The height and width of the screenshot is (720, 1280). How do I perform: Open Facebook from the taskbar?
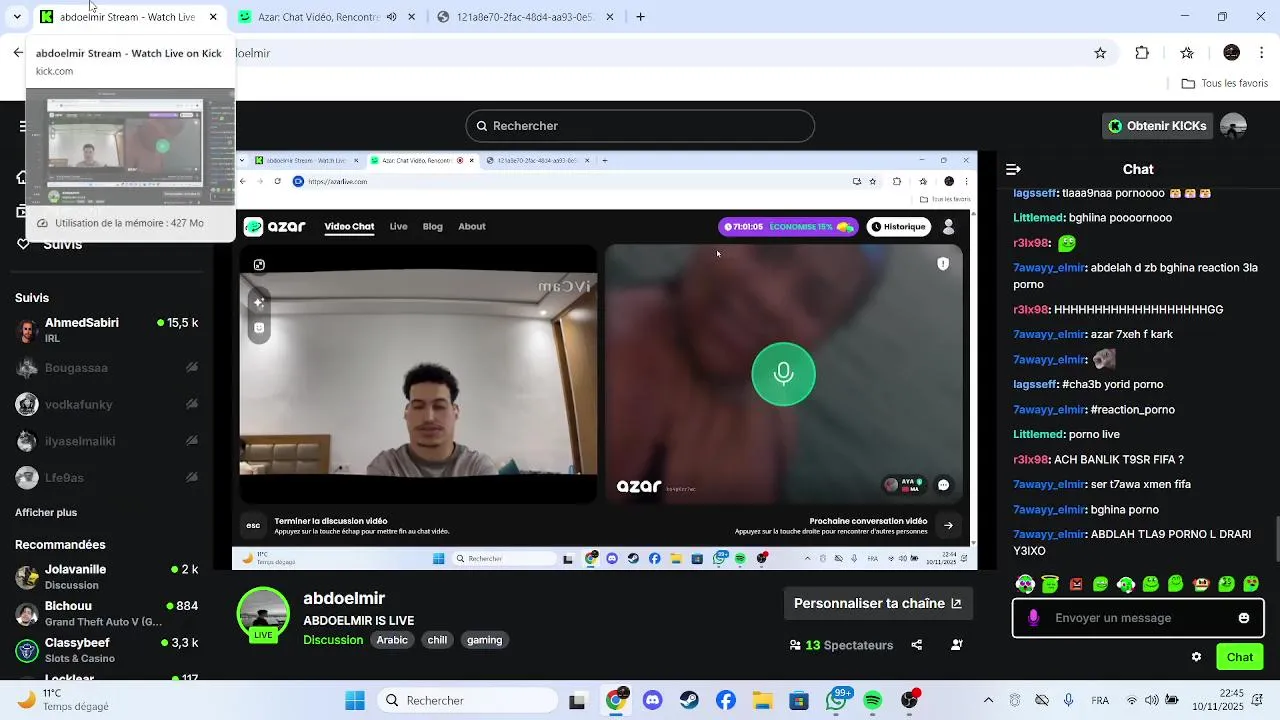(x=726, y=701)
